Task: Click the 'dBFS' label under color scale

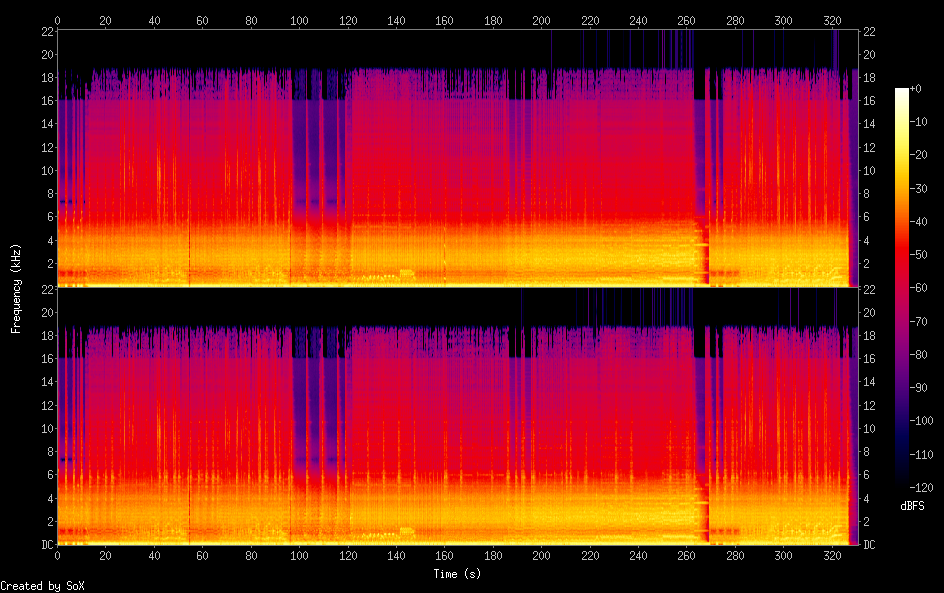Action: click(x=911, y=506)
